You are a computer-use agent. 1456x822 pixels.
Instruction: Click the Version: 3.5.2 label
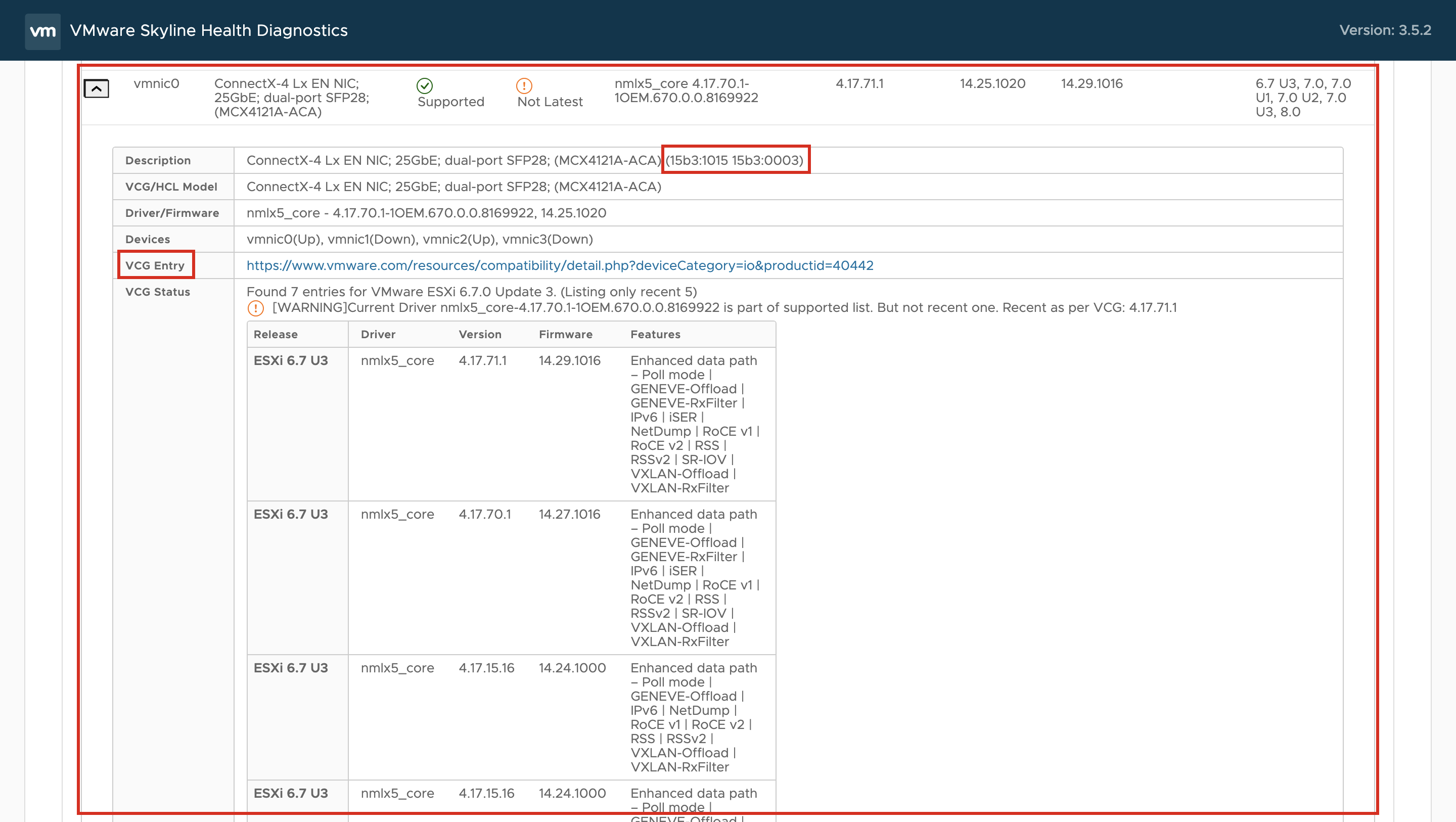[x=1385, y=30]
